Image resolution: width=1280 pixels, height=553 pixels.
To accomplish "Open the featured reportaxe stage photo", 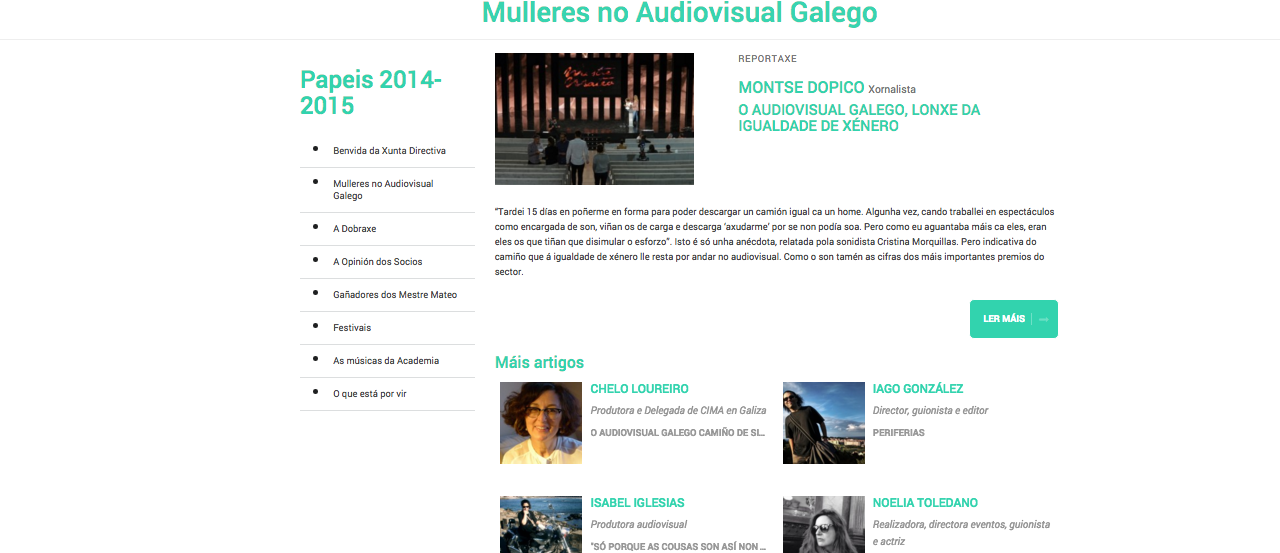I will click(594, 119).
